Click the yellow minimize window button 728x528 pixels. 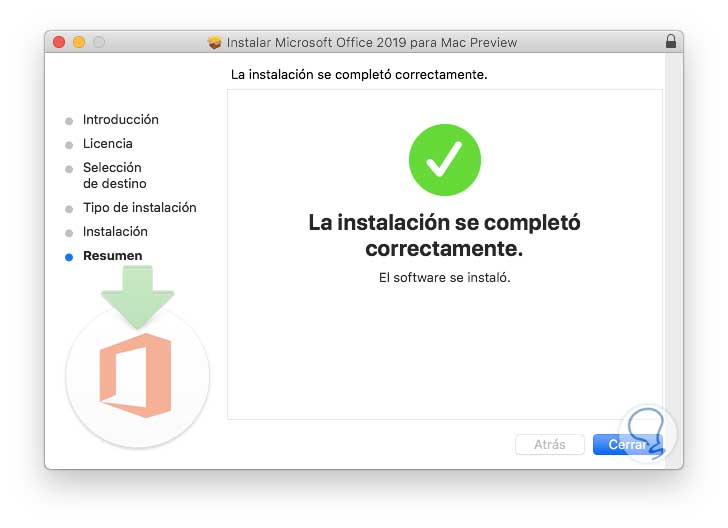tap(79, 42)
